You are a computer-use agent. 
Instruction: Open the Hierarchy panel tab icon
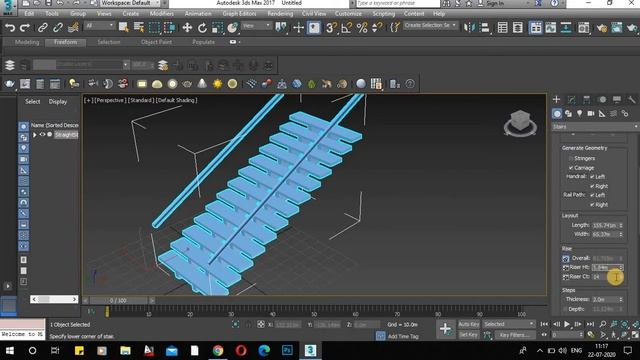(x=587, y=100)
